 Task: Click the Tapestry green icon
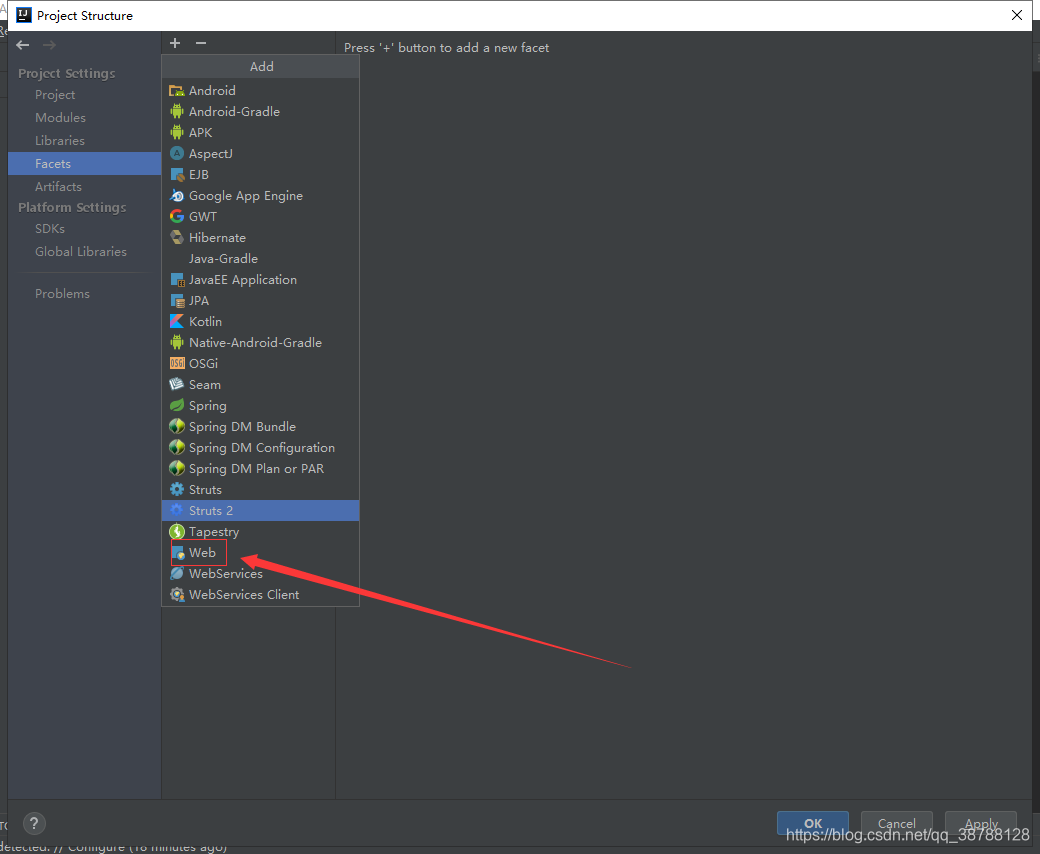[x=176, y=532]
